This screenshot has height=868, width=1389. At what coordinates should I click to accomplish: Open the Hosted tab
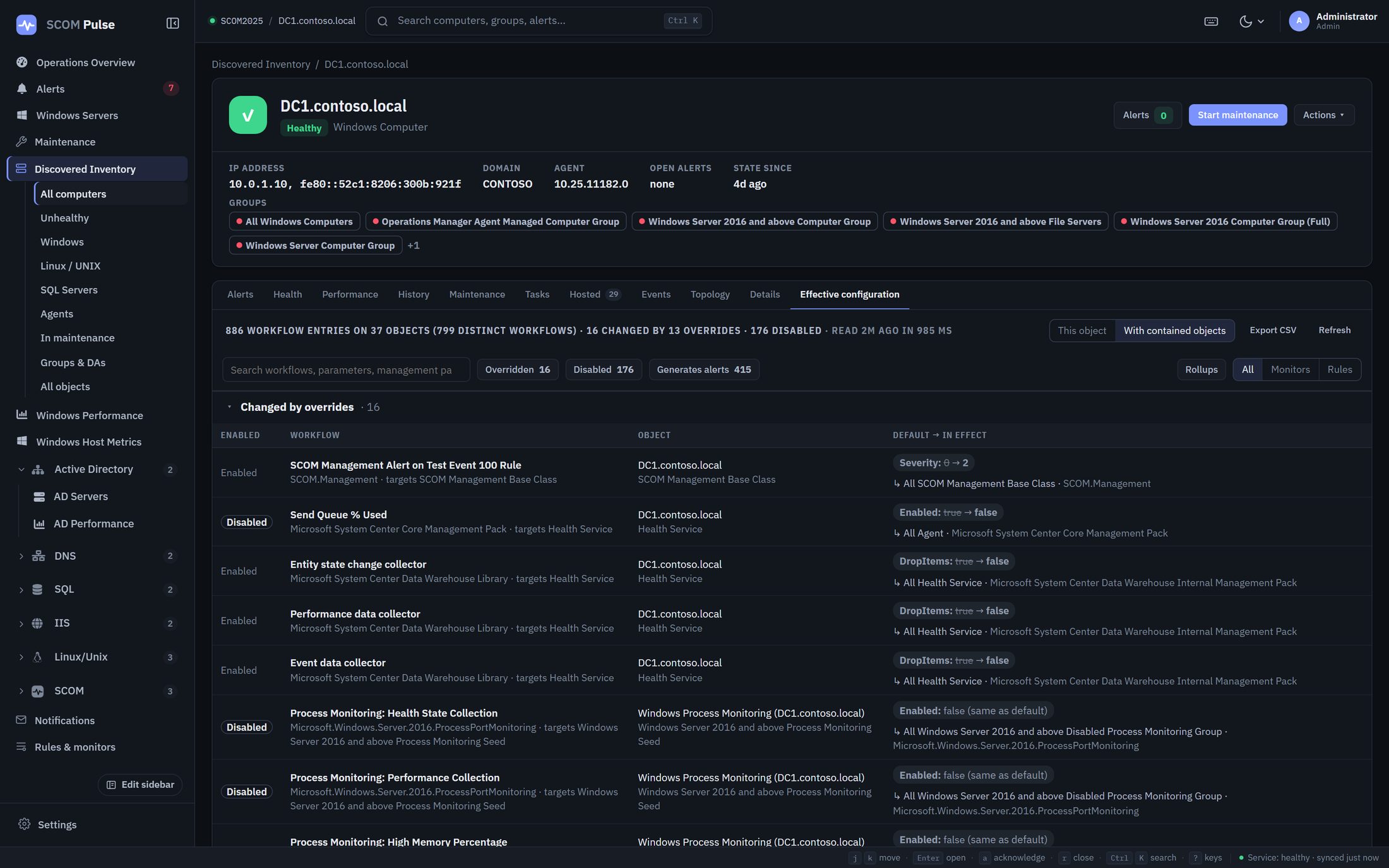pos(595,294)
